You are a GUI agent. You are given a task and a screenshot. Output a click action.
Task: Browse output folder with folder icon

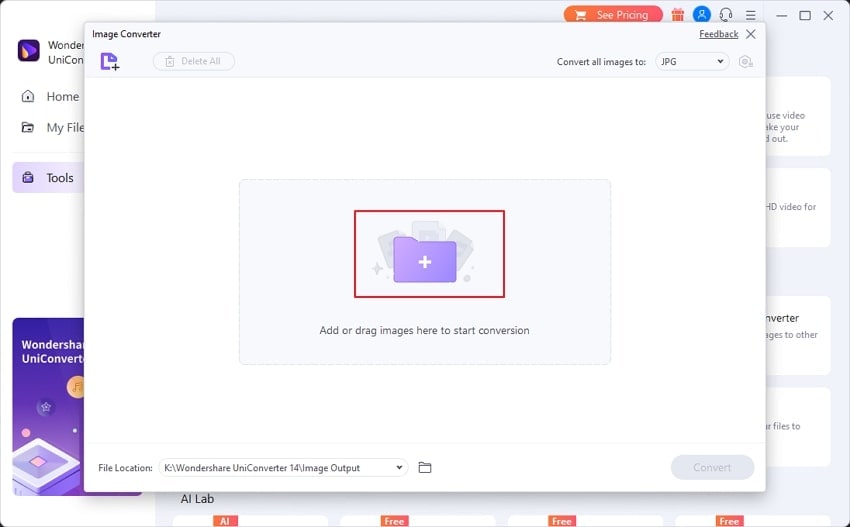pyautogui.click(x=425, y=467)
